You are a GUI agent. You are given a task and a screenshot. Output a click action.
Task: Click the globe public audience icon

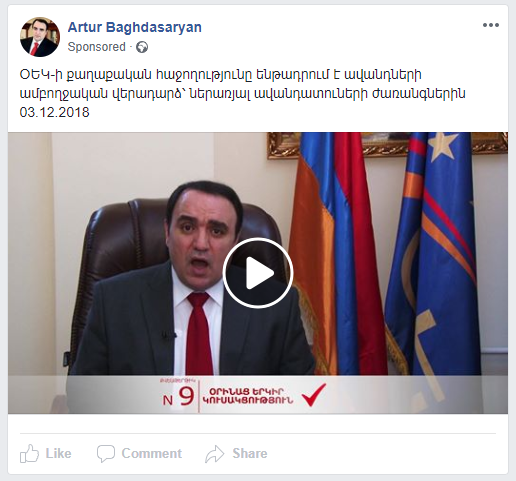pos(142,47)
